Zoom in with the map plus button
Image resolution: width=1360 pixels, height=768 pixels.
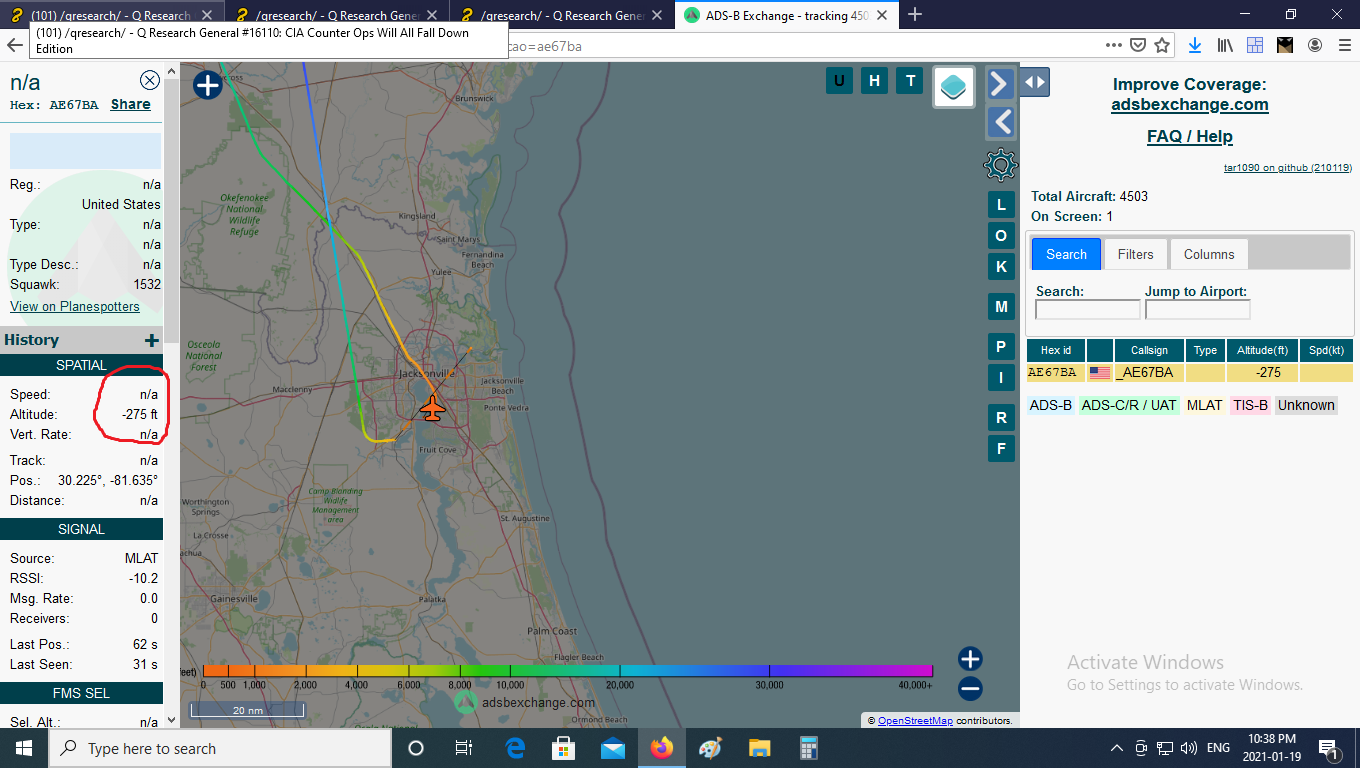tap(970, 659)
